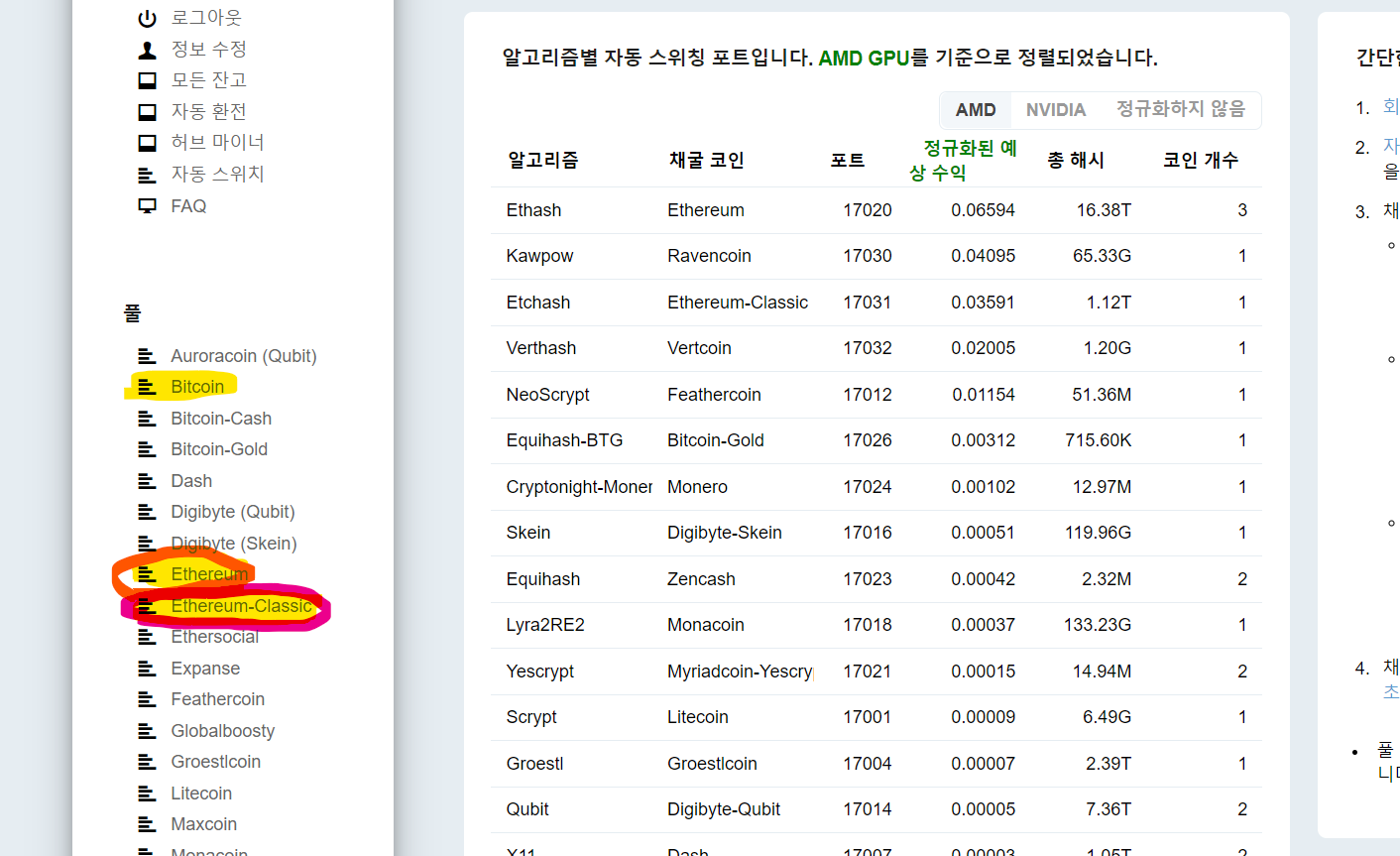The height and width of the screenshot is (856, 1400).
Task: Click the bars icon beside Litecoin
Action: [147, 794]
